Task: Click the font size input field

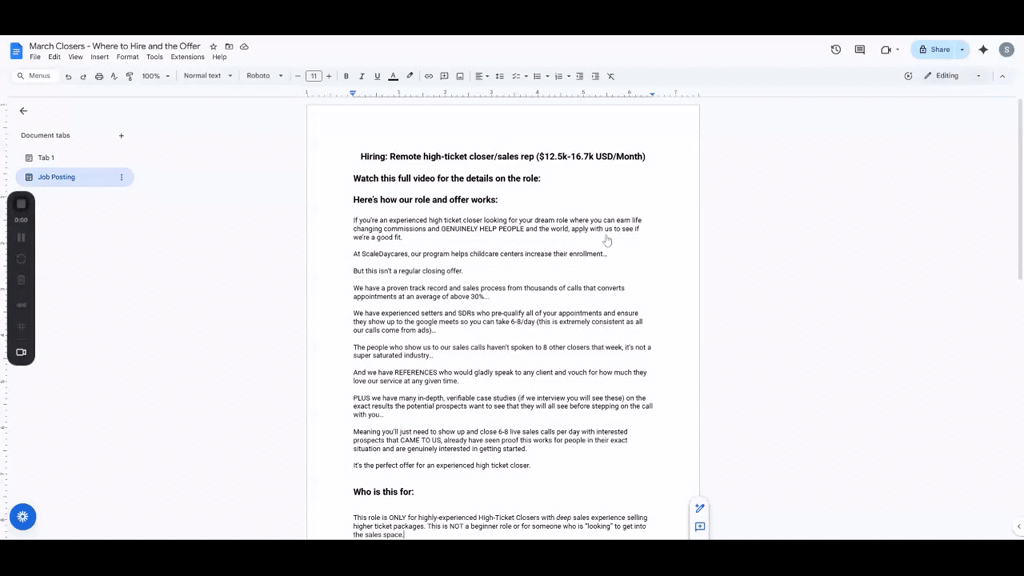Action: point(313,76)
